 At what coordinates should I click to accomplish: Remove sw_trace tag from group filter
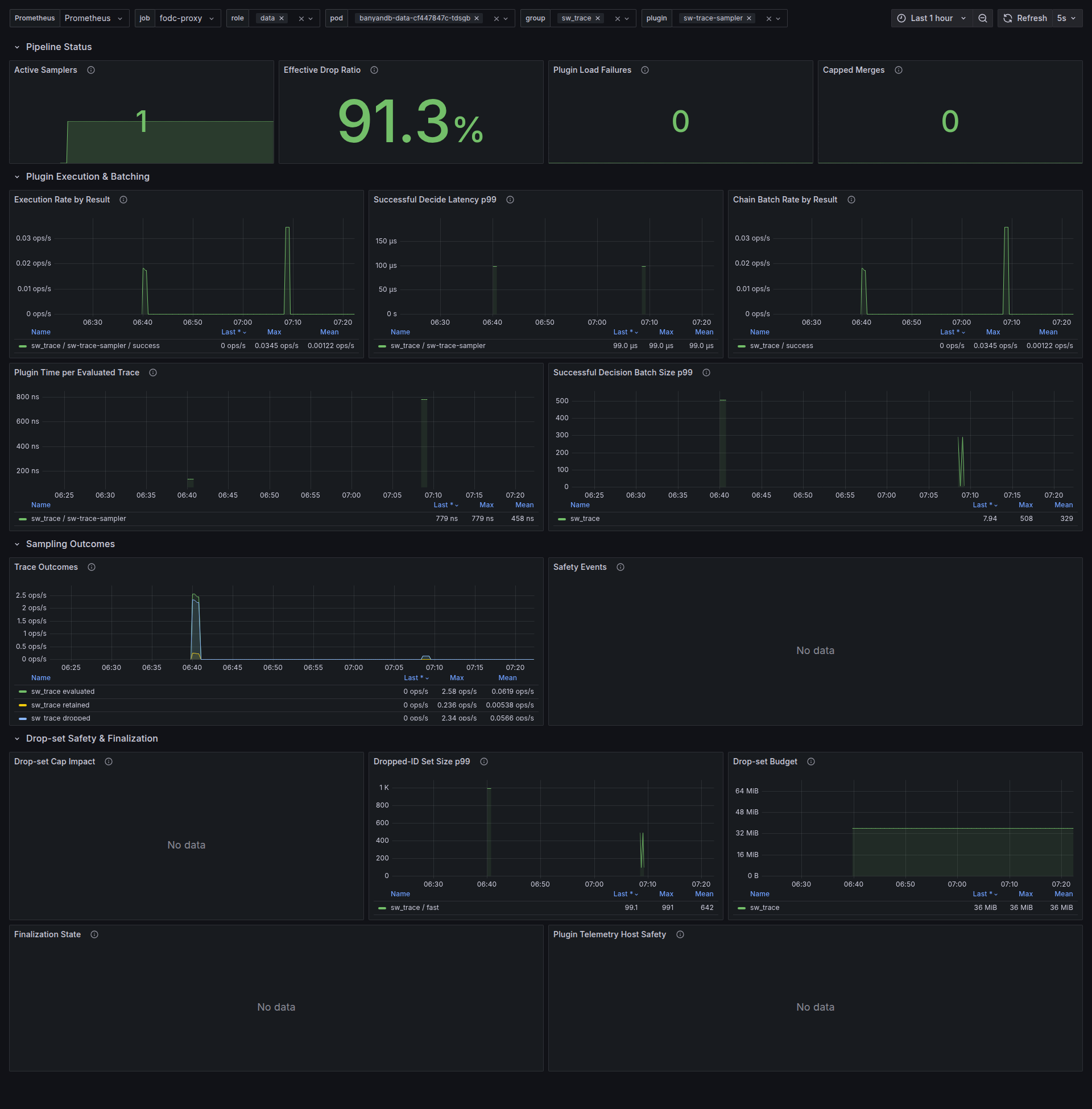(598, 18)
